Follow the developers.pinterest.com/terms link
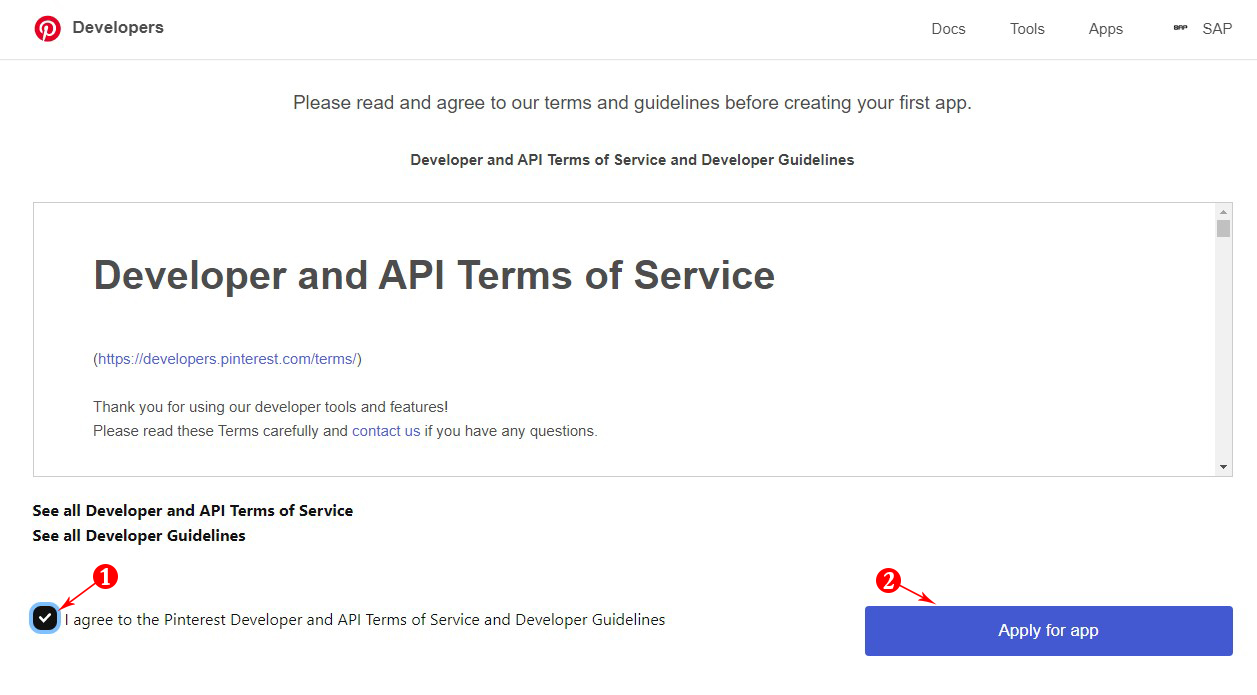 point(227,358)
